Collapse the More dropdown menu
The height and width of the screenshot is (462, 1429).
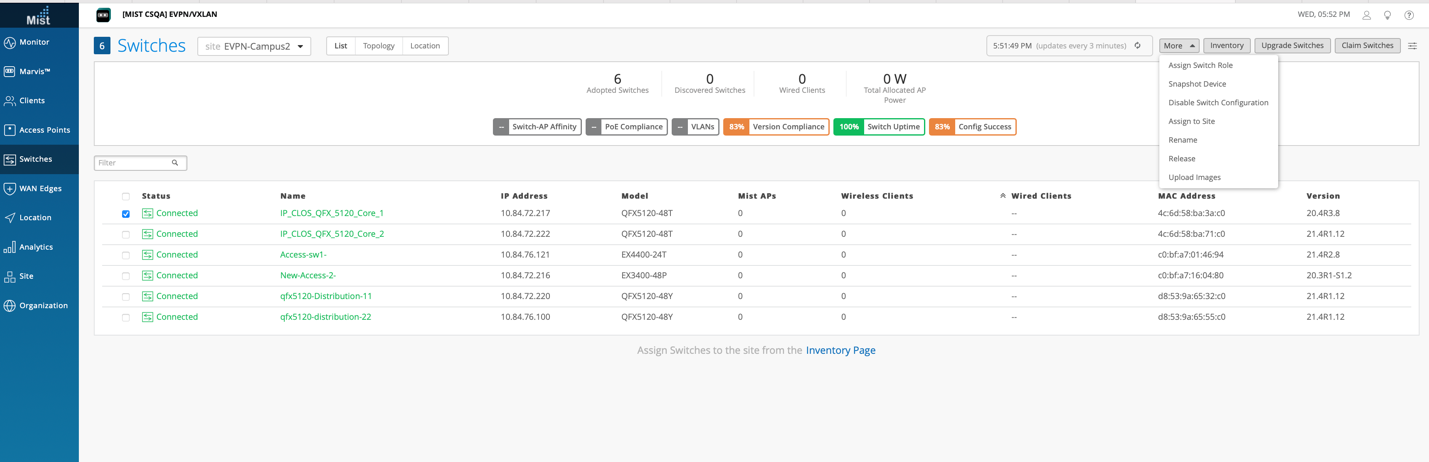[x=1179, y=46]
